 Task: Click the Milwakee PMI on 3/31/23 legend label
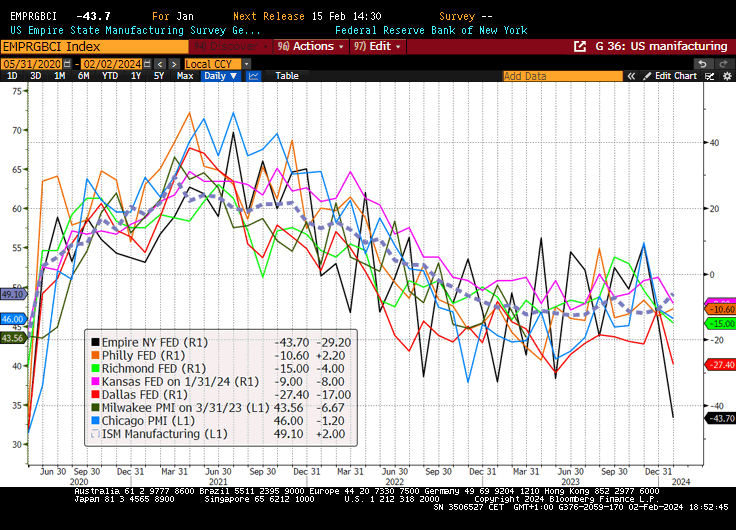tap(186, 407)
